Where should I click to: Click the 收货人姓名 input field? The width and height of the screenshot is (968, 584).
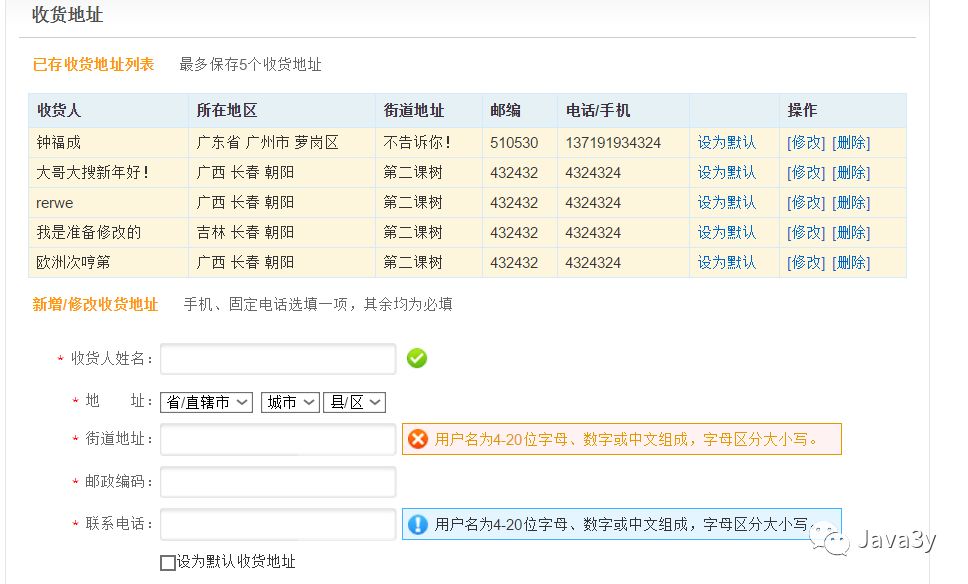278,359
